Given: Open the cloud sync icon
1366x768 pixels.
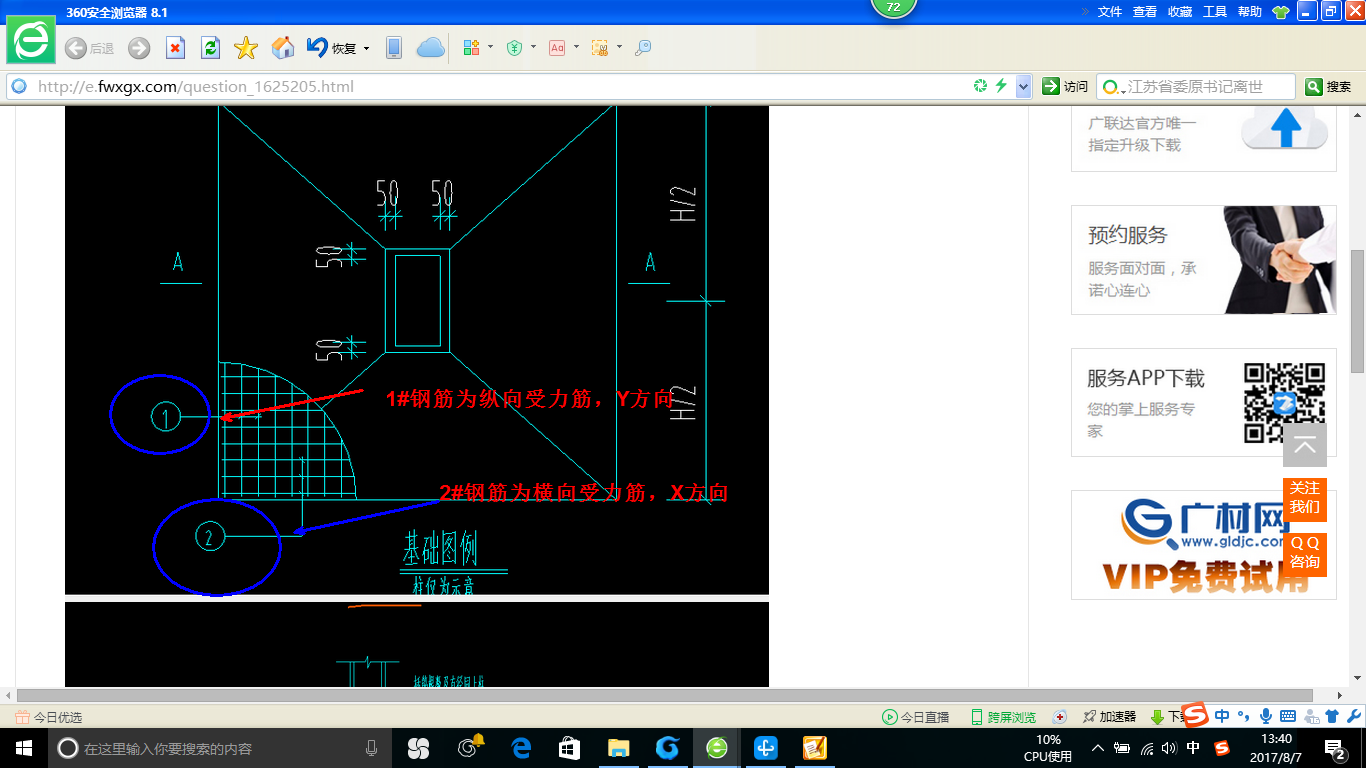Looking at the screenshot, I should 430,48.
